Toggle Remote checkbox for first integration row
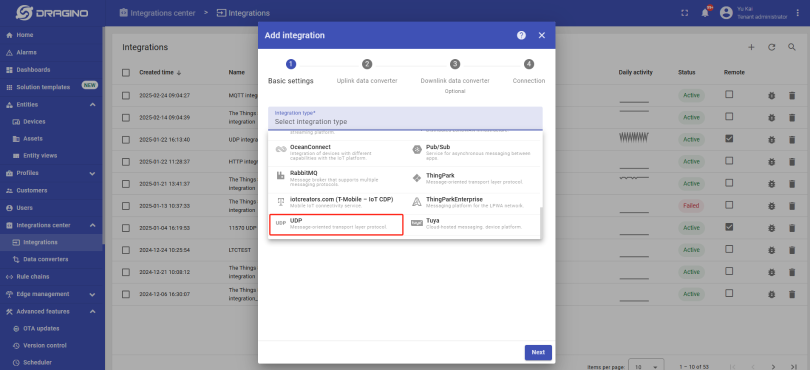The width and height of the screenshot is (810, 370). coord(729,95)
